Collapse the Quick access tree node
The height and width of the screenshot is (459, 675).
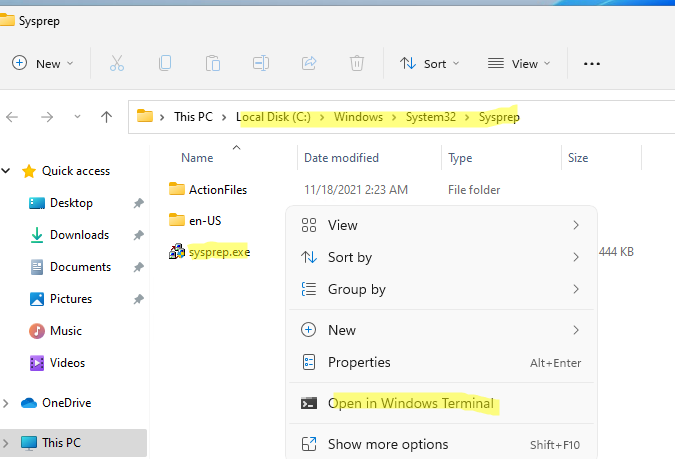[6, 171]
